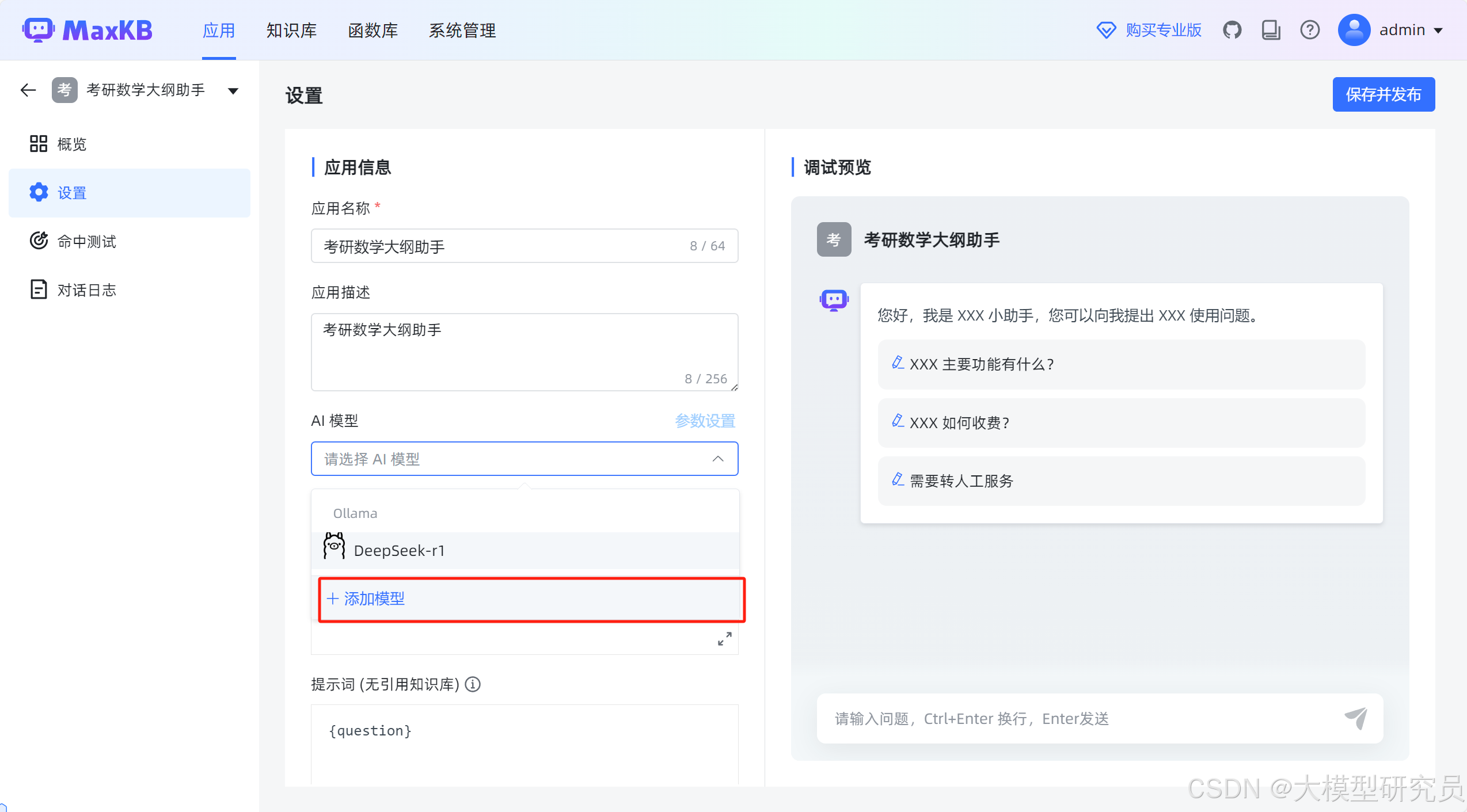Viewport: 1467px width, 812px height.
Task: Expand the 考研数学大纲助手 app switcher
Action: (x=233, y=90)
